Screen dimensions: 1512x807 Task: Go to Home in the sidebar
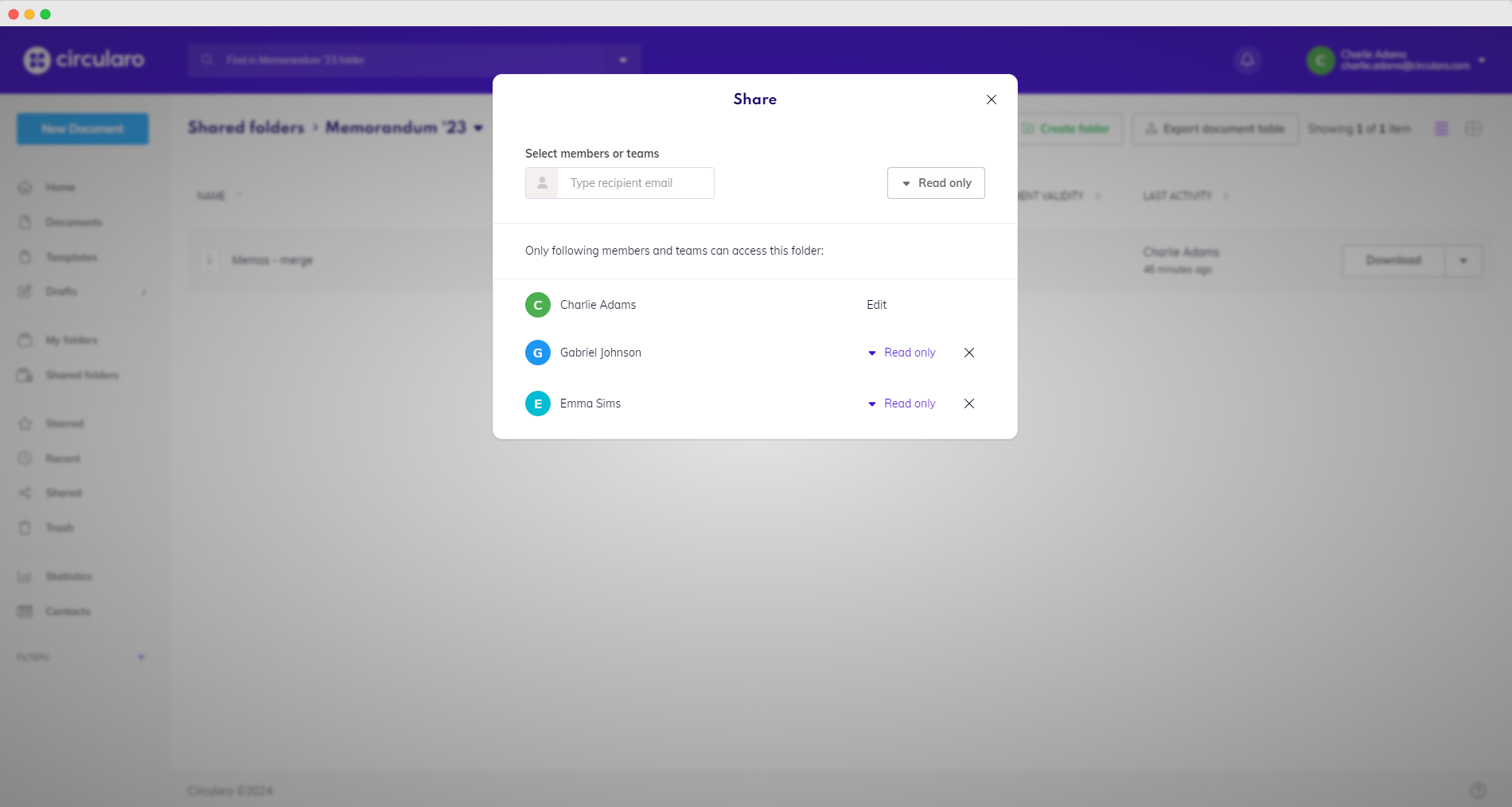(x=60, y=187)
